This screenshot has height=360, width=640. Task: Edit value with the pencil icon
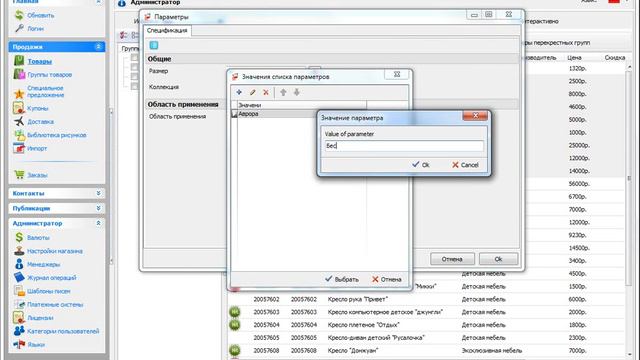click(x=253, y=92)
